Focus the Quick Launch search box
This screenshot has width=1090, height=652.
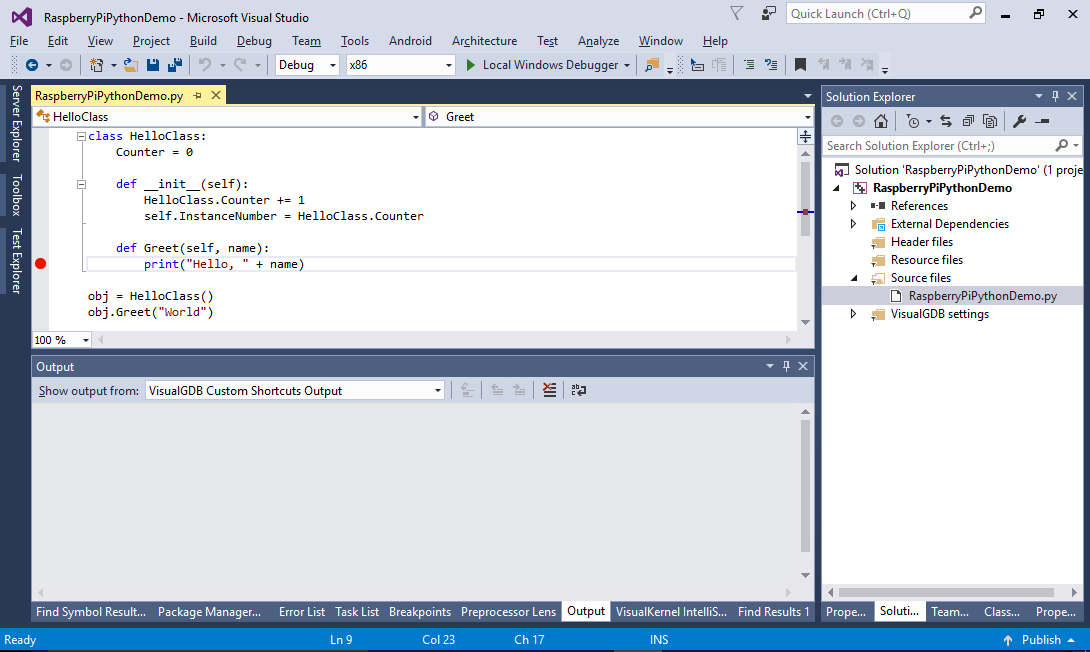tap(885, 14)
